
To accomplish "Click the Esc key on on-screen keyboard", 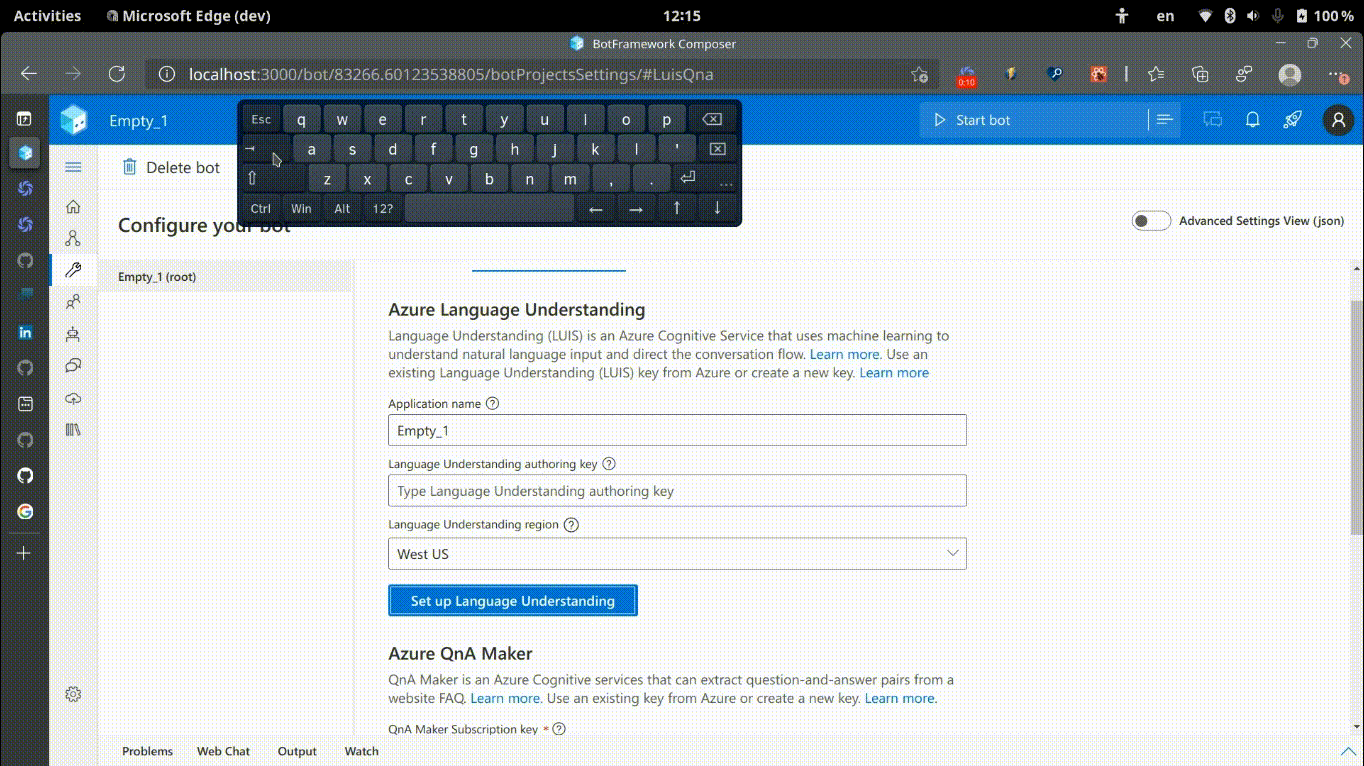I will (x=261, y=119).
